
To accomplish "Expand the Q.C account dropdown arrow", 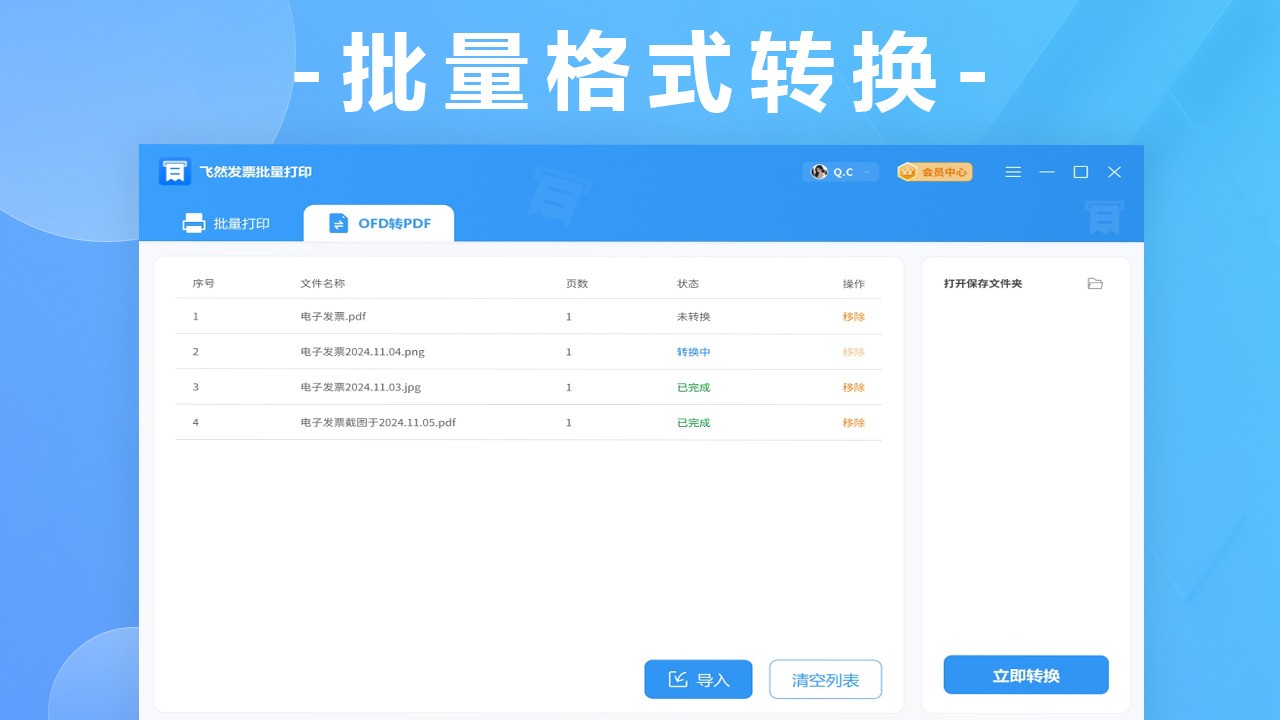I will click(867, 172).
